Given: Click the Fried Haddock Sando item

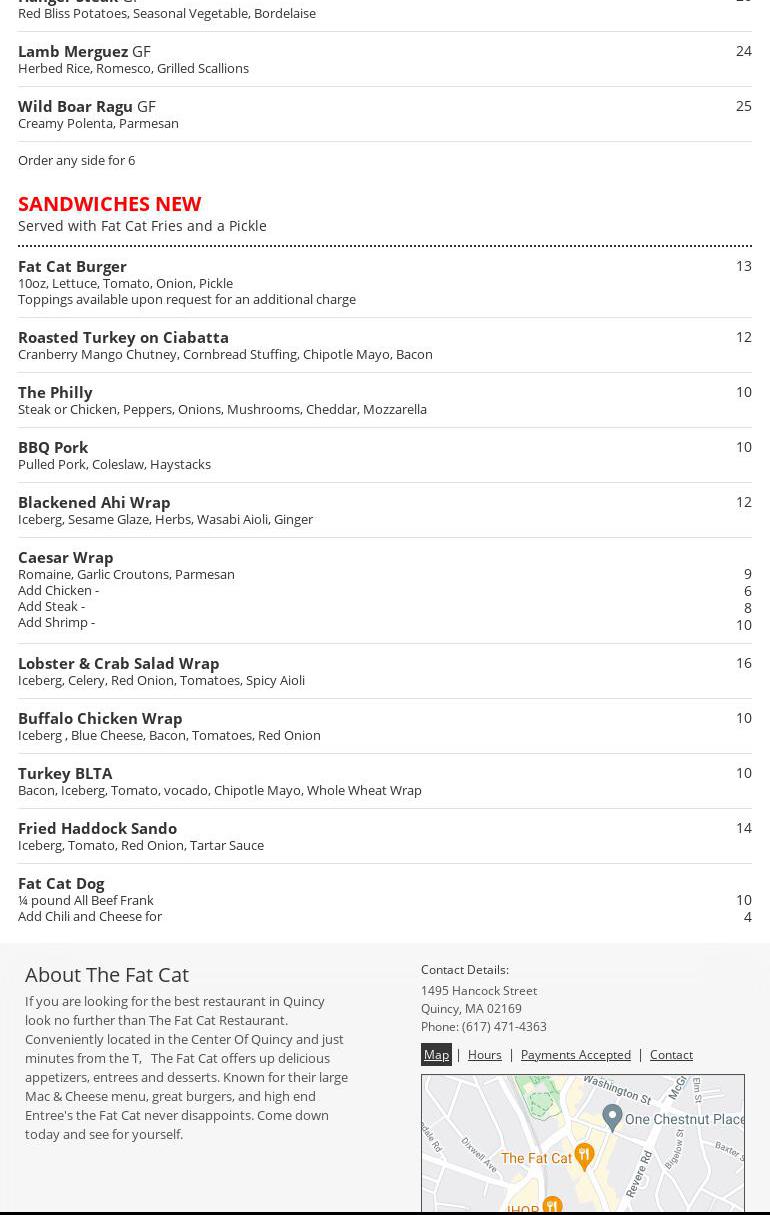Looking at the screenshot, I should click(97, 829).
